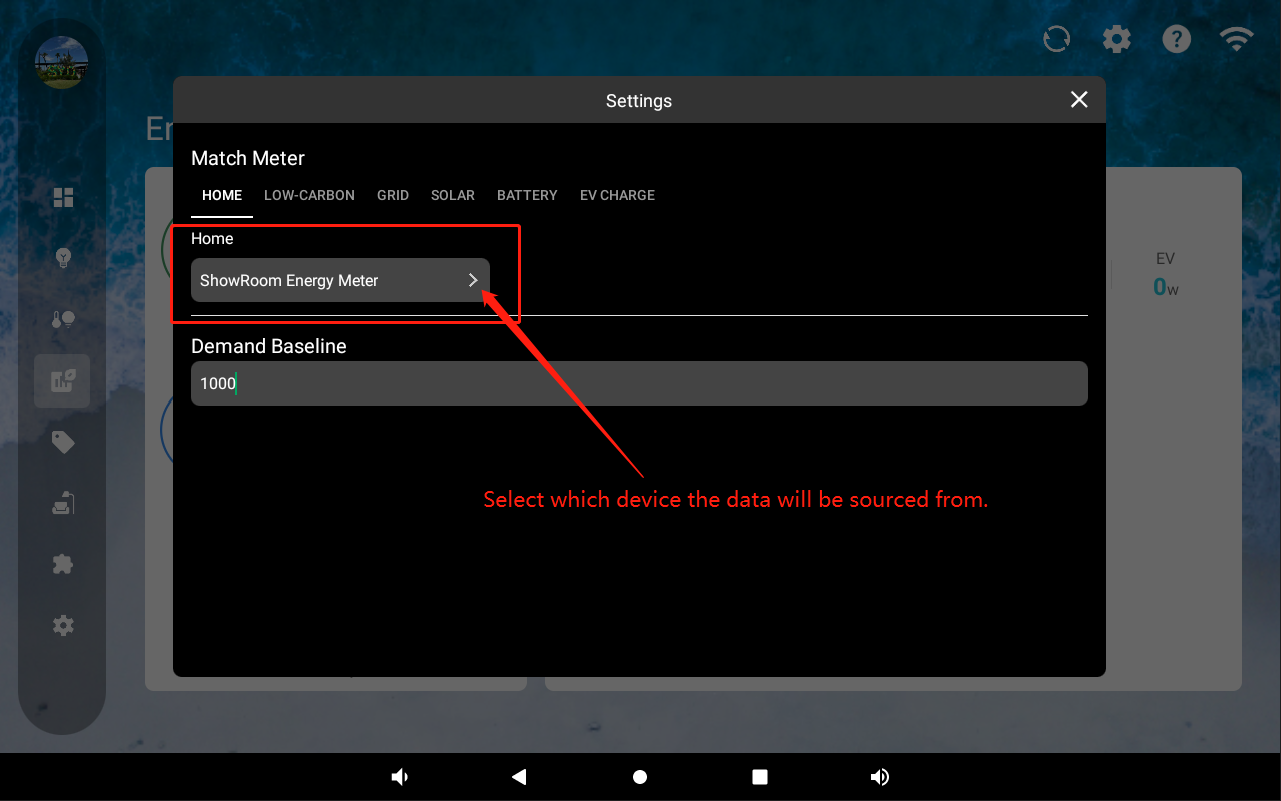Open the top-right settings gear
This screenshot has width=1281, height=801.
pyautogui.click(x=1116, y=39)
